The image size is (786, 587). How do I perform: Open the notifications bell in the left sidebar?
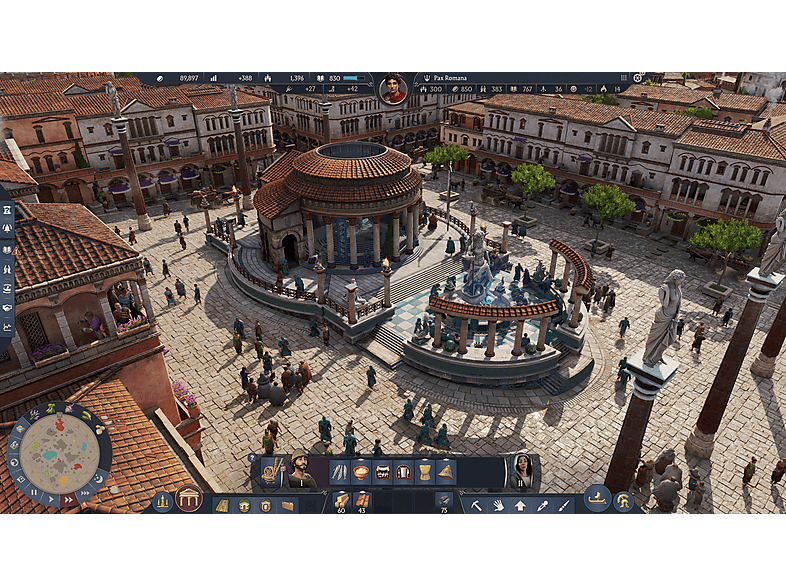tap(7, 229)
